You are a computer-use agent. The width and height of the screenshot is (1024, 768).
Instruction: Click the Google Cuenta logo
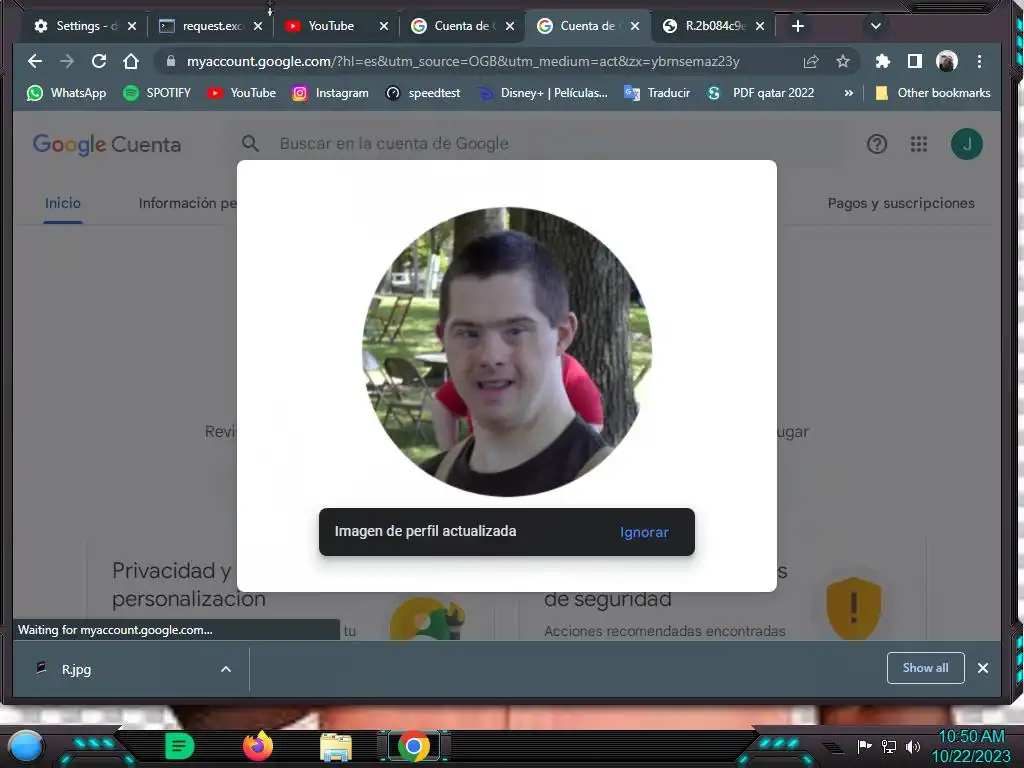coord(106,144)
